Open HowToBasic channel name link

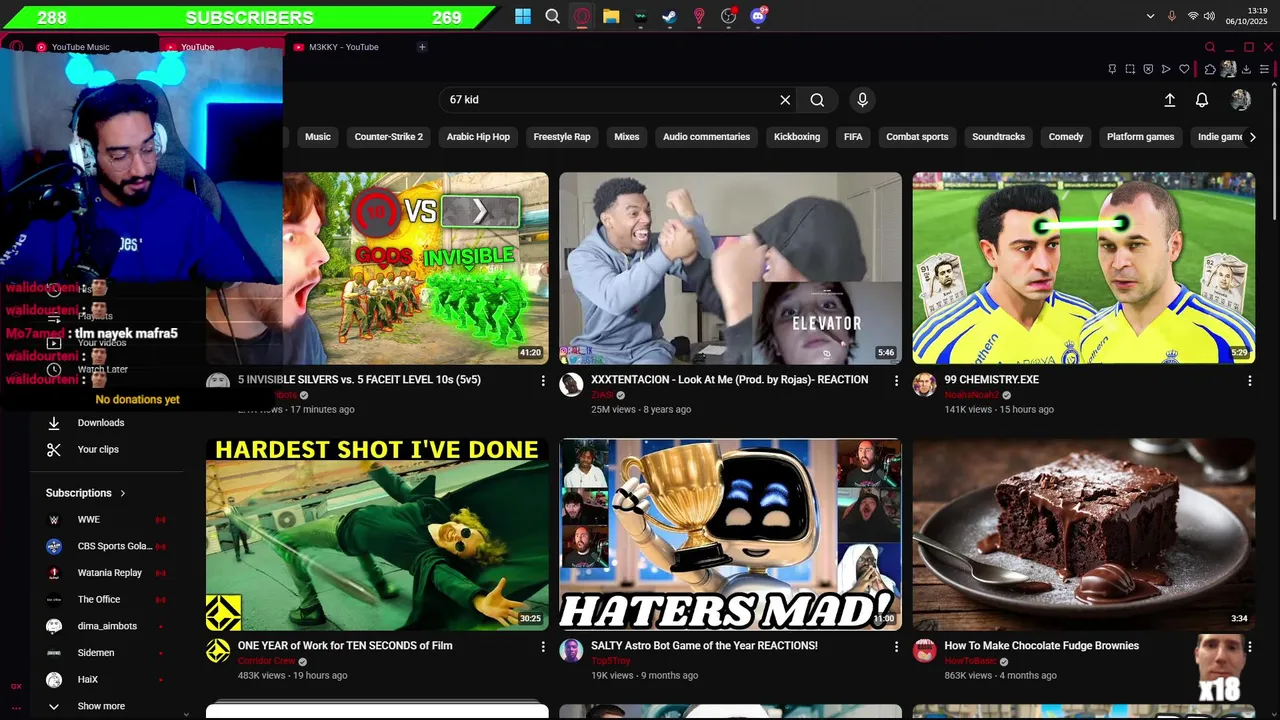(969, 661)
